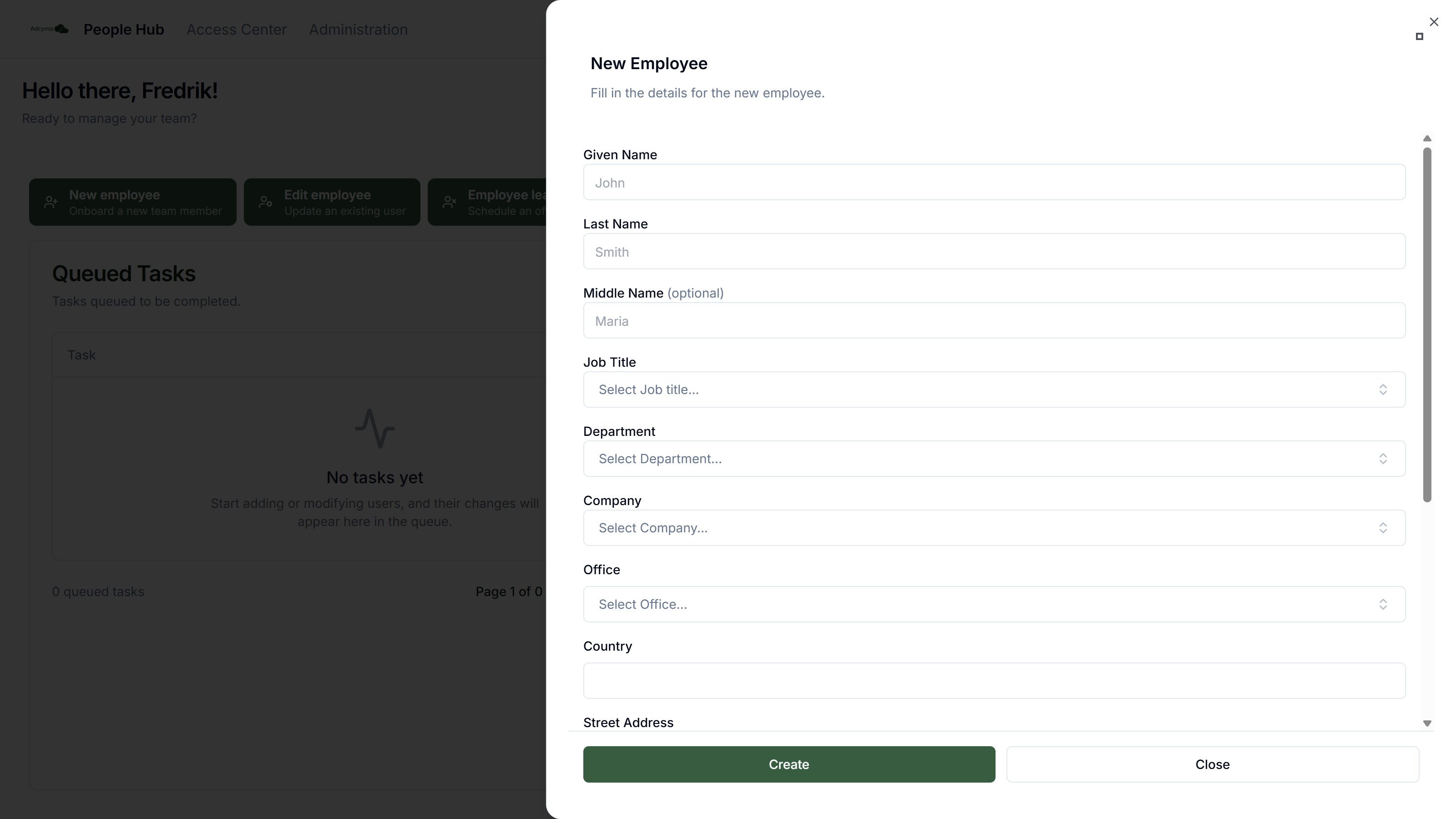Click the panel's vertical scrollbar thumb
The height and width of the screenshot is (819, 1456).
[1427, 324]
